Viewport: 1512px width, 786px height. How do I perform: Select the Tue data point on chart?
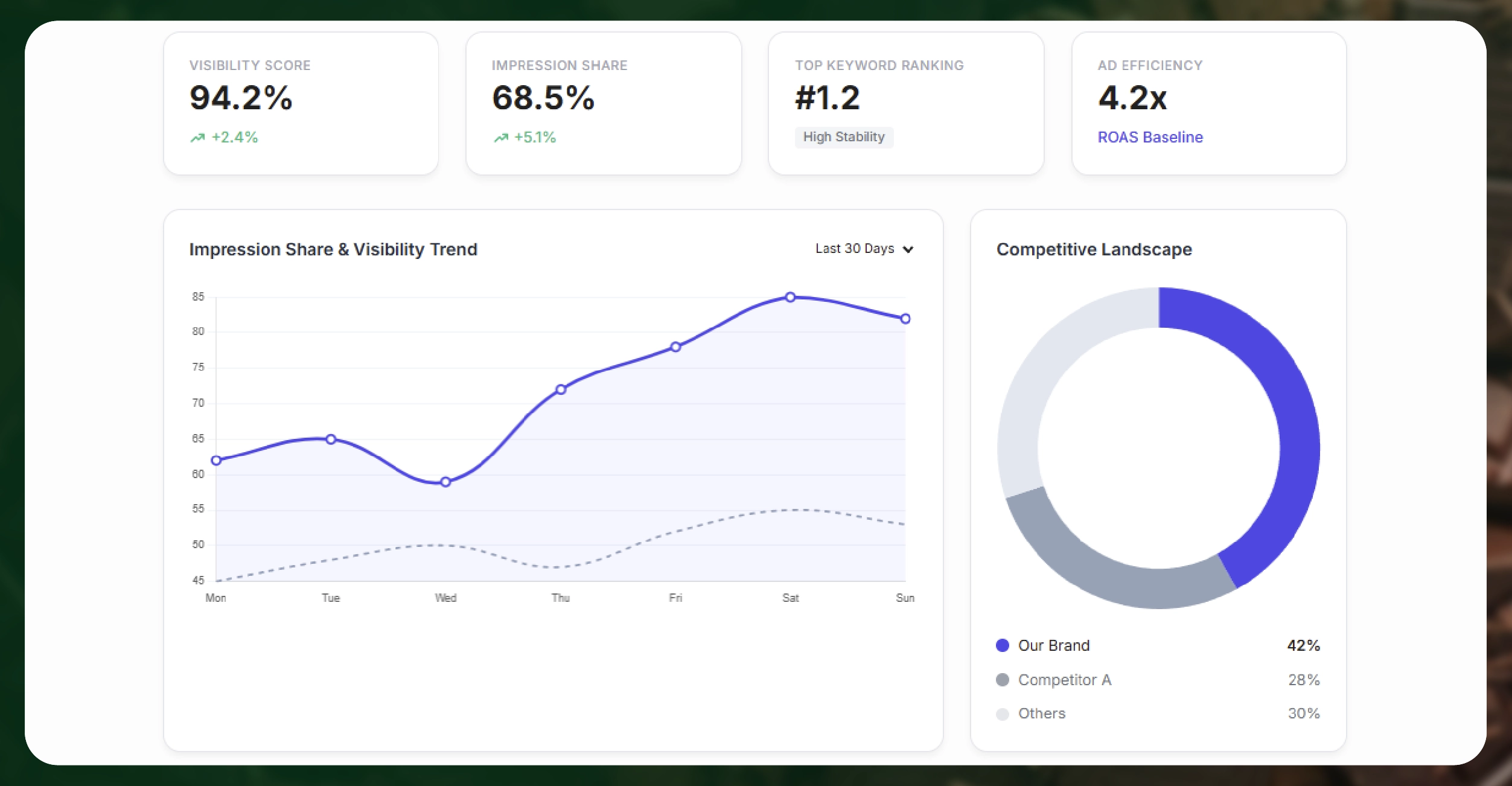click(331, 439)
